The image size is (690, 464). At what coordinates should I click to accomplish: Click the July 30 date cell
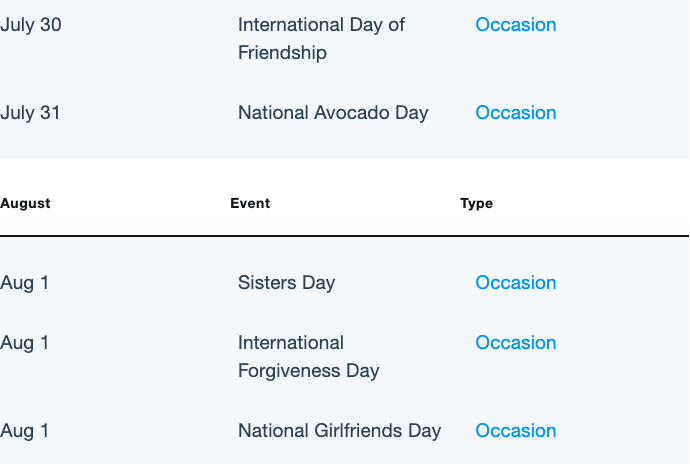pos(31,25)
